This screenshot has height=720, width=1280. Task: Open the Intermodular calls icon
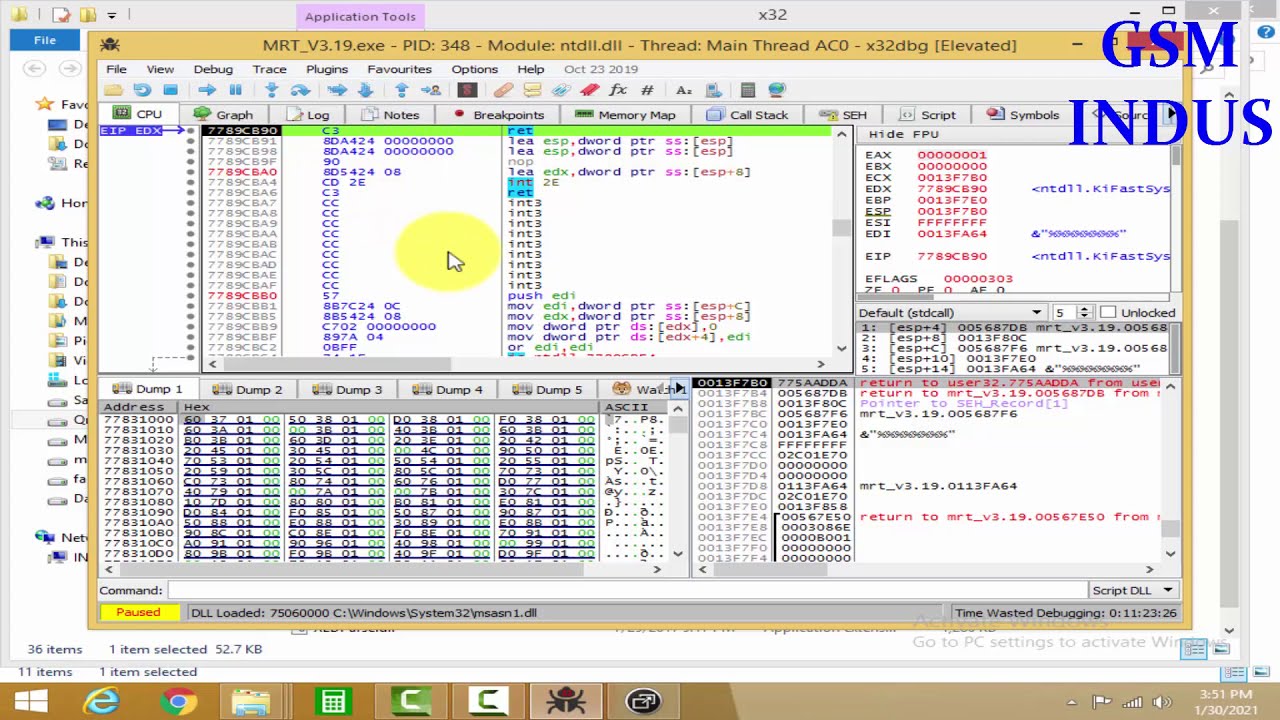(x=713, y=90)
